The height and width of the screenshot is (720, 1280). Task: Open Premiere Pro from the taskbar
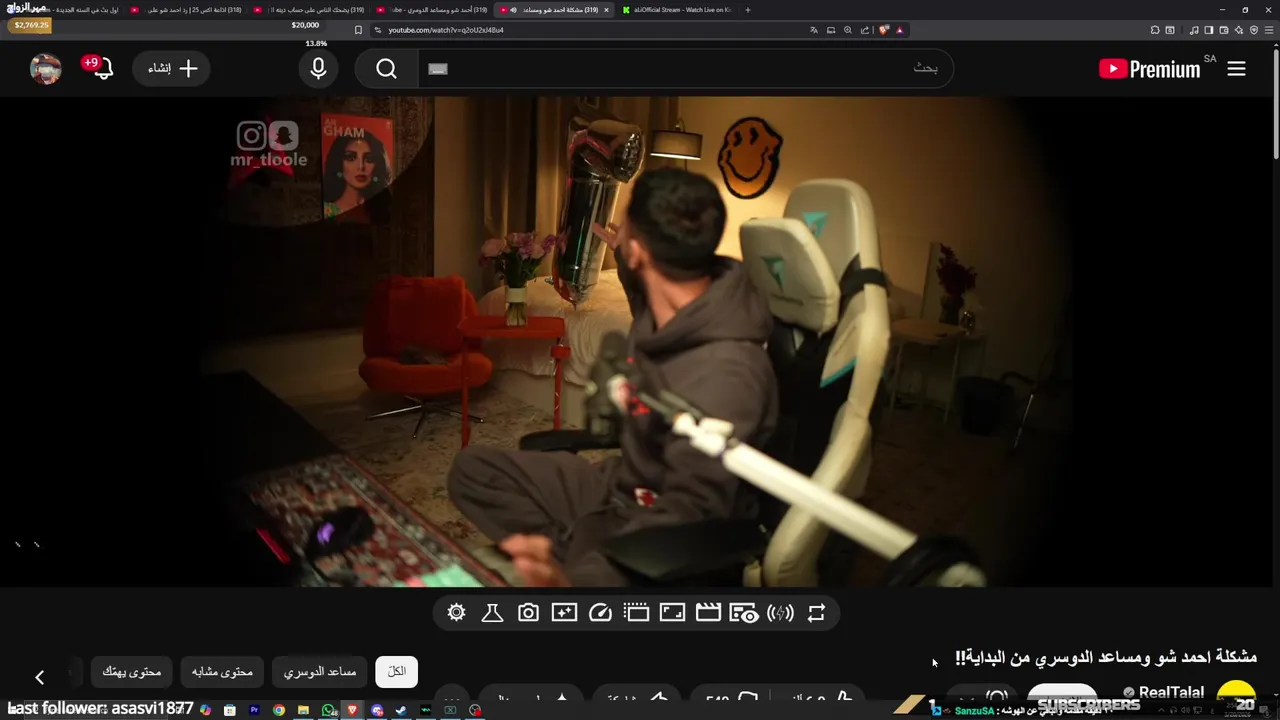click(x=254, y=710)
